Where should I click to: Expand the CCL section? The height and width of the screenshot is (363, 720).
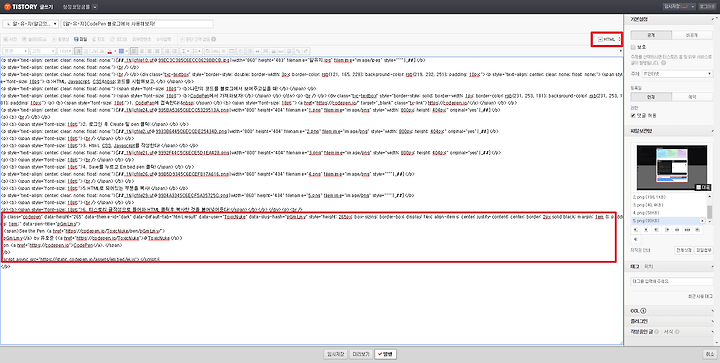point(672,311)
